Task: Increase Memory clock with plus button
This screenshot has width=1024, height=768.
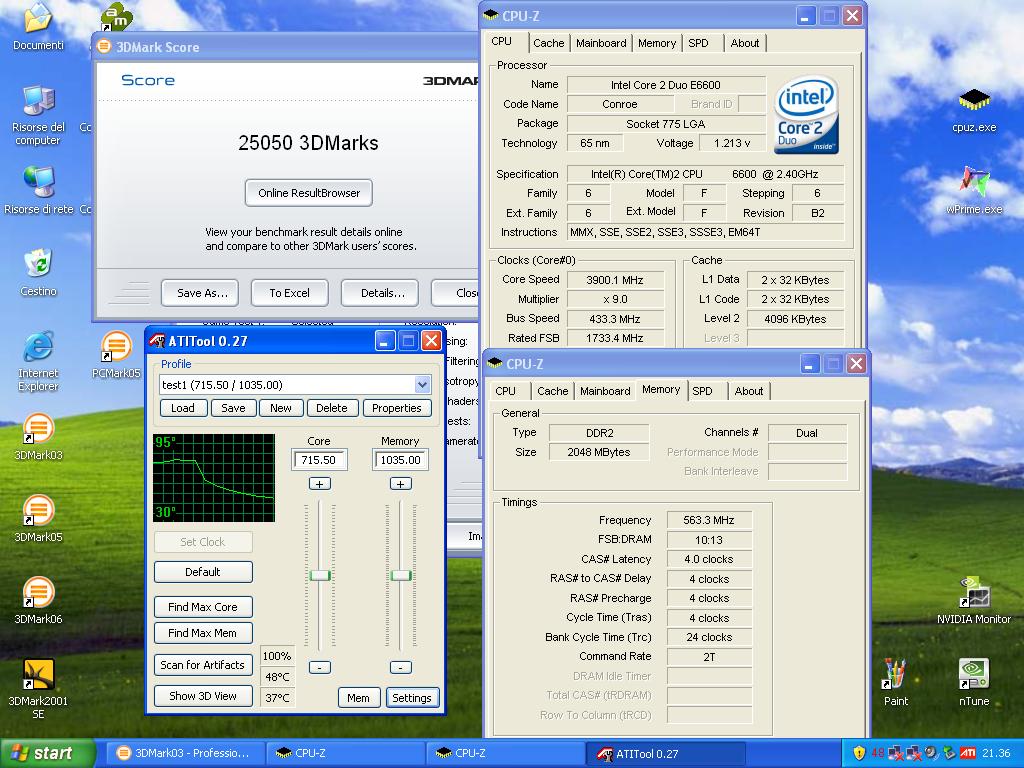Action: 400,484
